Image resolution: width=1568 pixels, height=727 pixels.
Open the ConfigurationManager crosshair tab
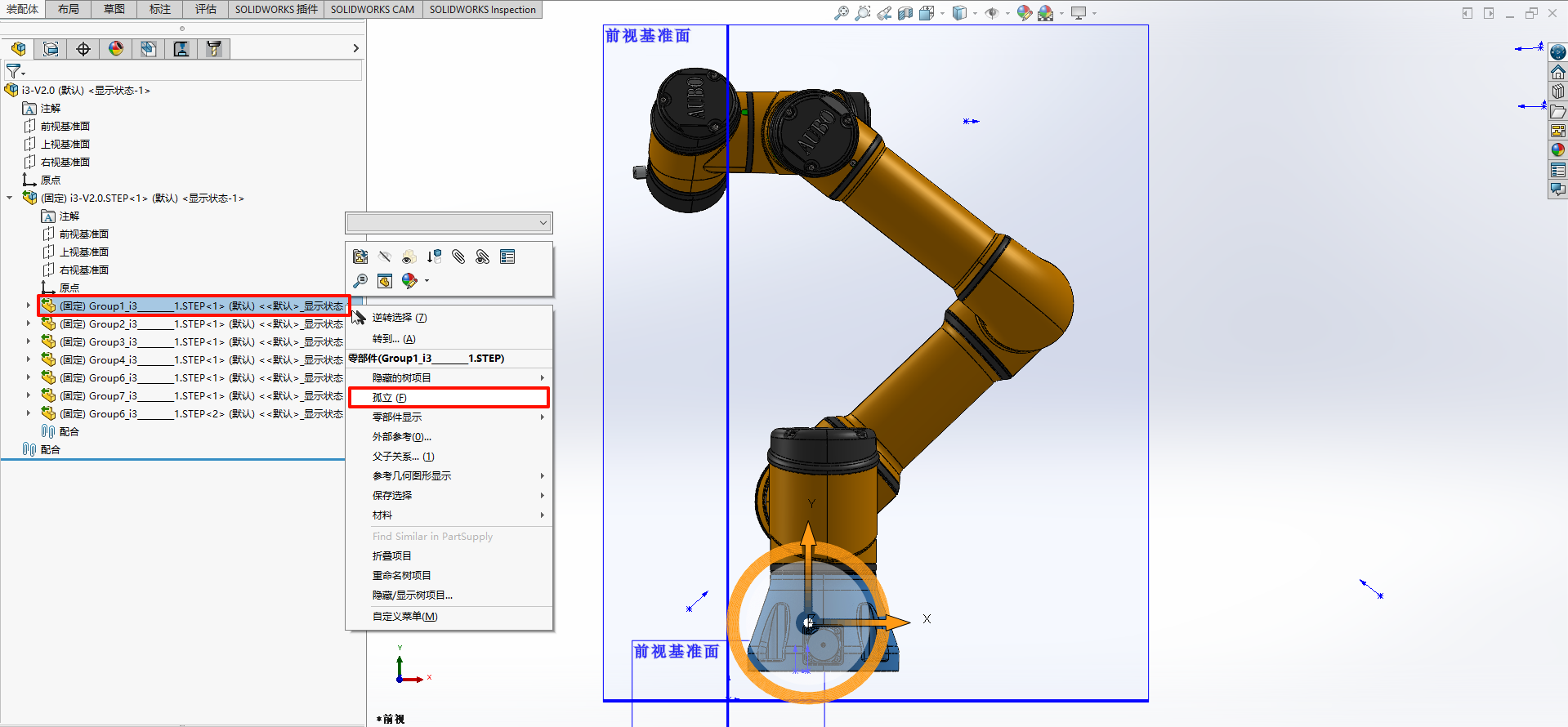coord(83,49)
